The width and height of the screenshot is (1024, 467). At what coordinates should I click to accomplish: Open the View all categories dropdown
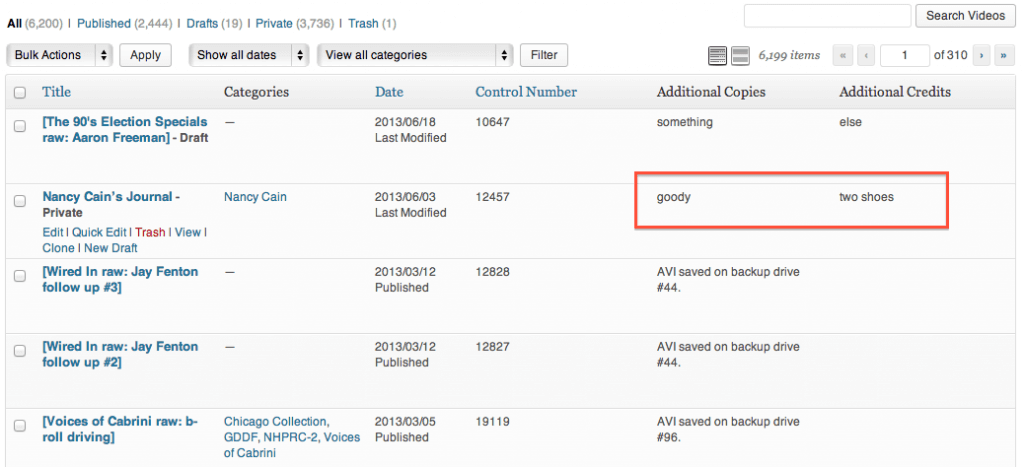[415, 56]
